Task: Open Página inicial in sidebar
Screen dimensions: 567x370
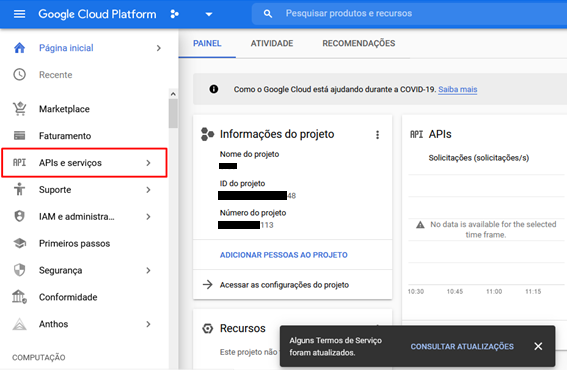Action: point(66,48)
